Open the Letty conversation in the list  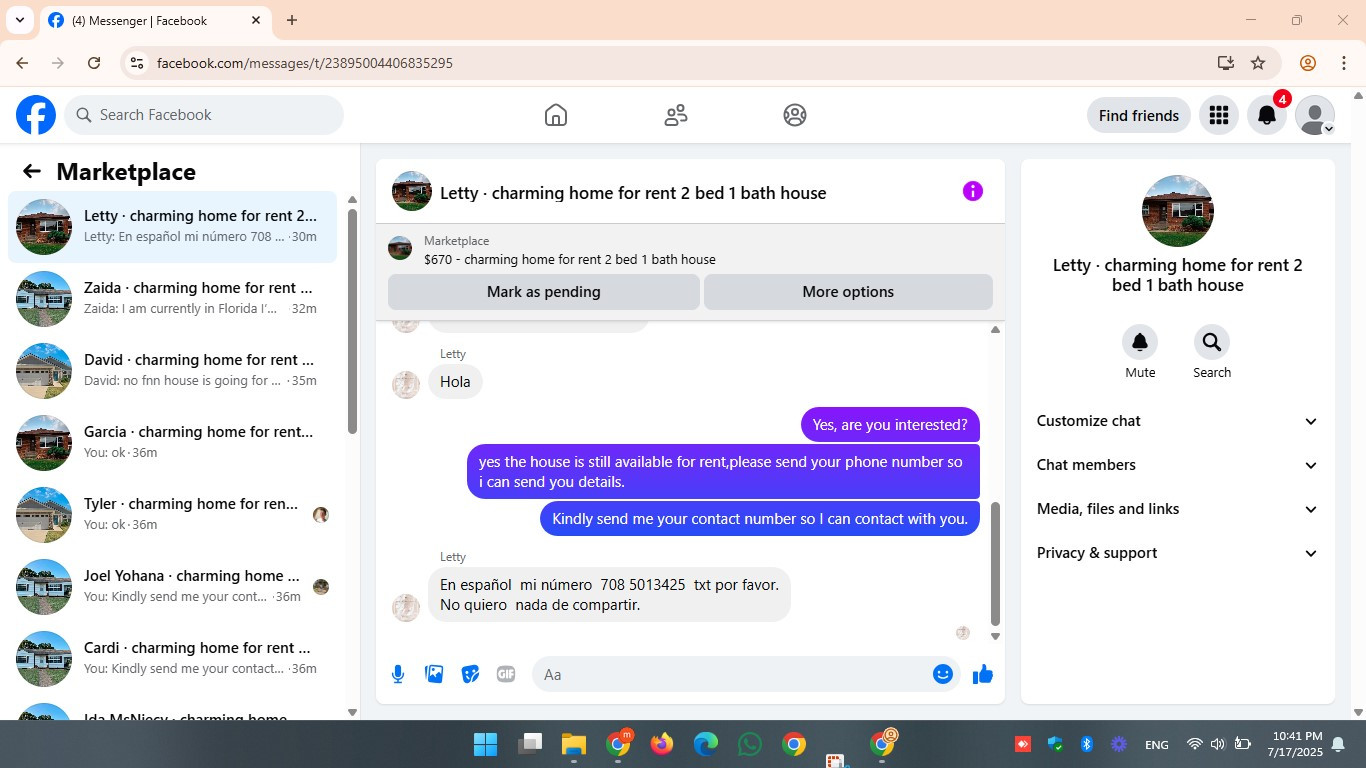pyautogui.click(x=173, y=227)
